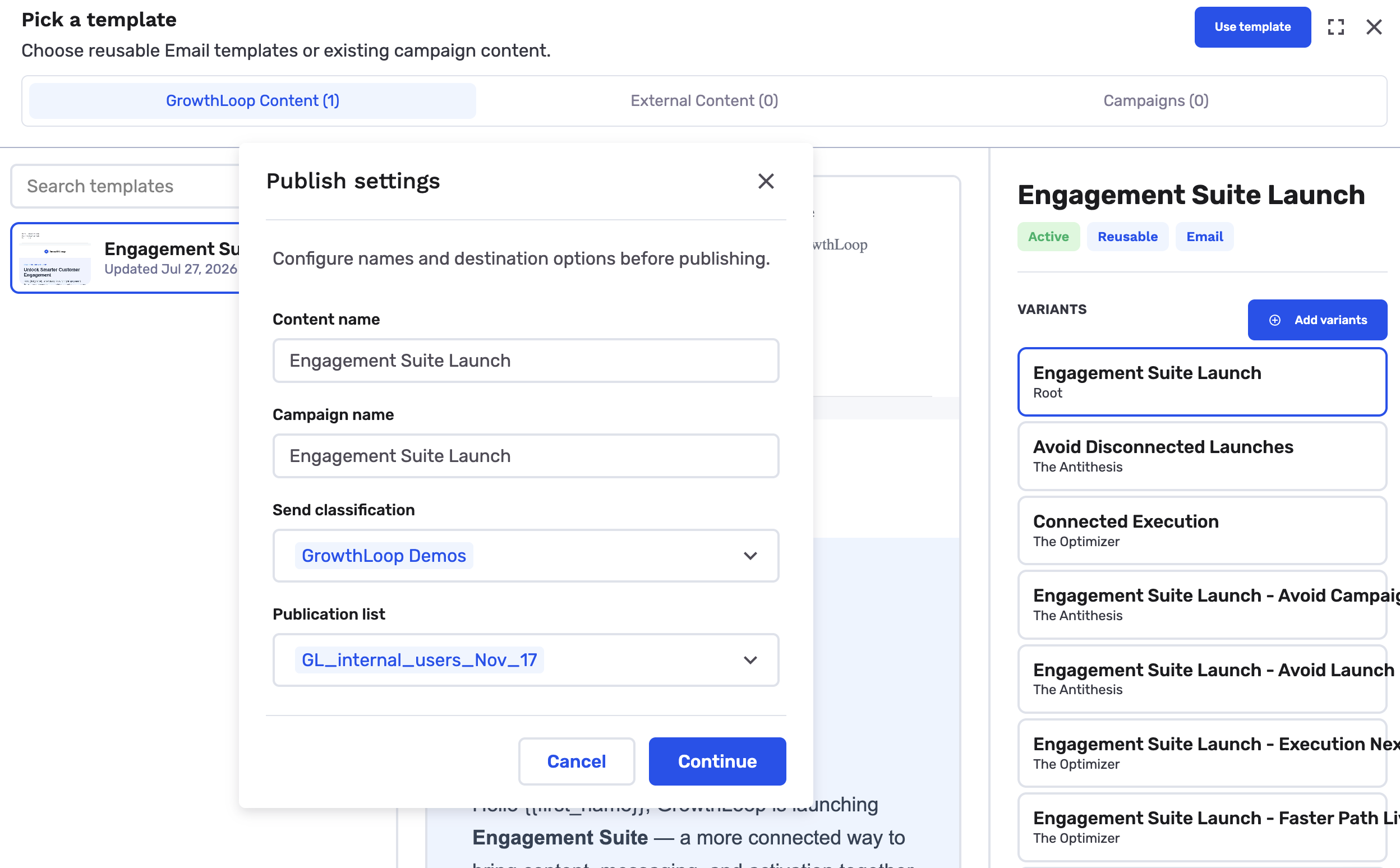Select the Faster Path variant card
This screenshot has height=868, width=1400.
click(1202, 827)
